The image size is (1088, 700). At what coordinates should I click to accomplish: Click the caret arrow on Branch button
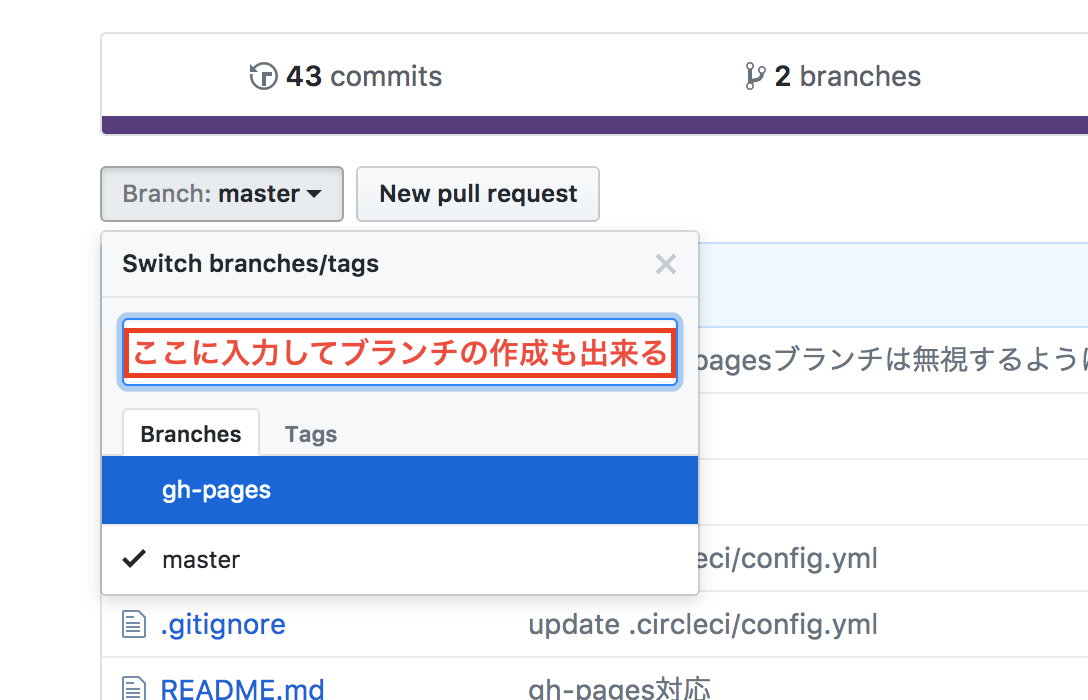314,194
